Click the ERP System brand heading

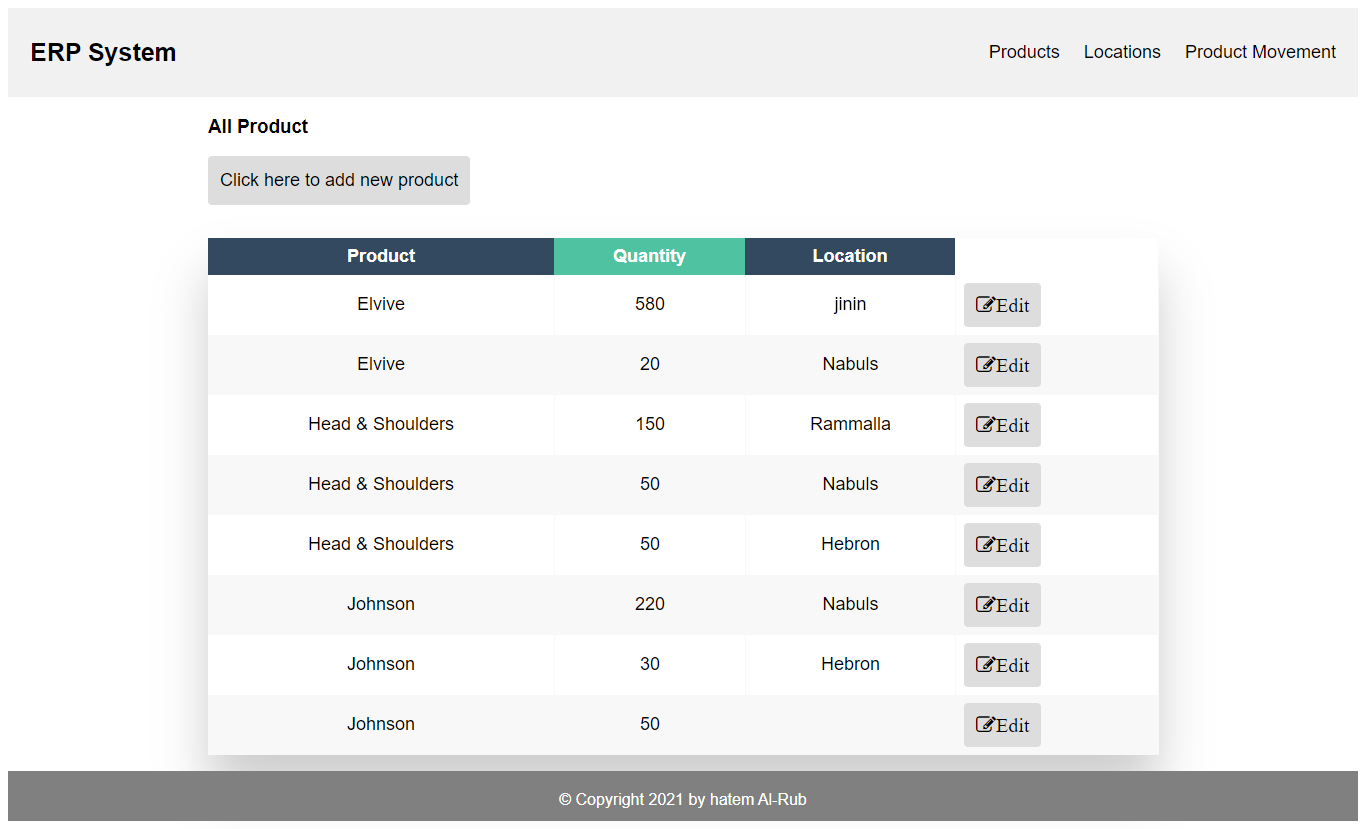[x=103, y=52]
